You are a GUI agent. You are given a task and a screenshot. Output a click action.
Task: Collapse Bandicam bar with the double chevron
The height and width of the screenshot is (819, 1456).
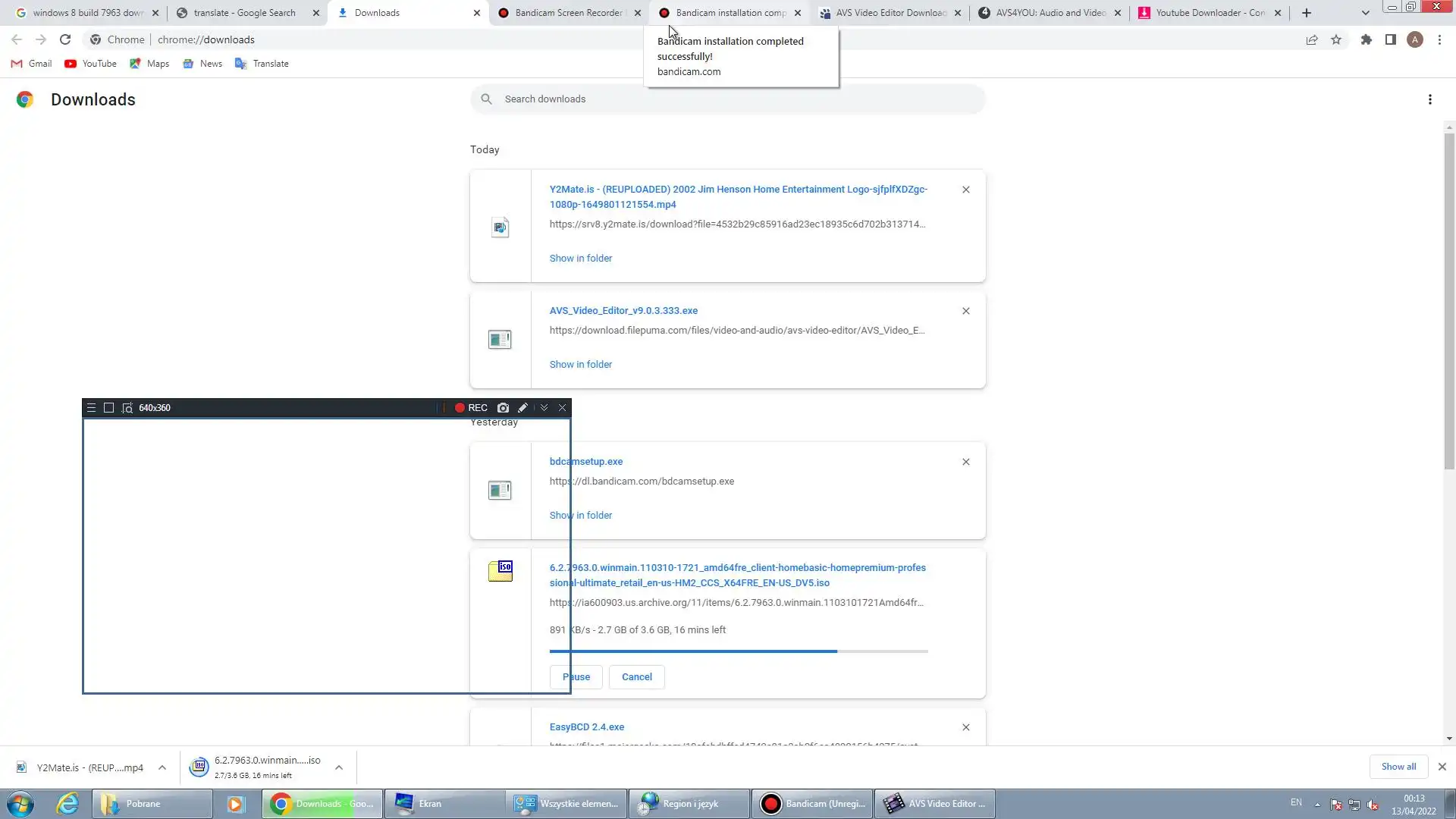tap(544, 408)
